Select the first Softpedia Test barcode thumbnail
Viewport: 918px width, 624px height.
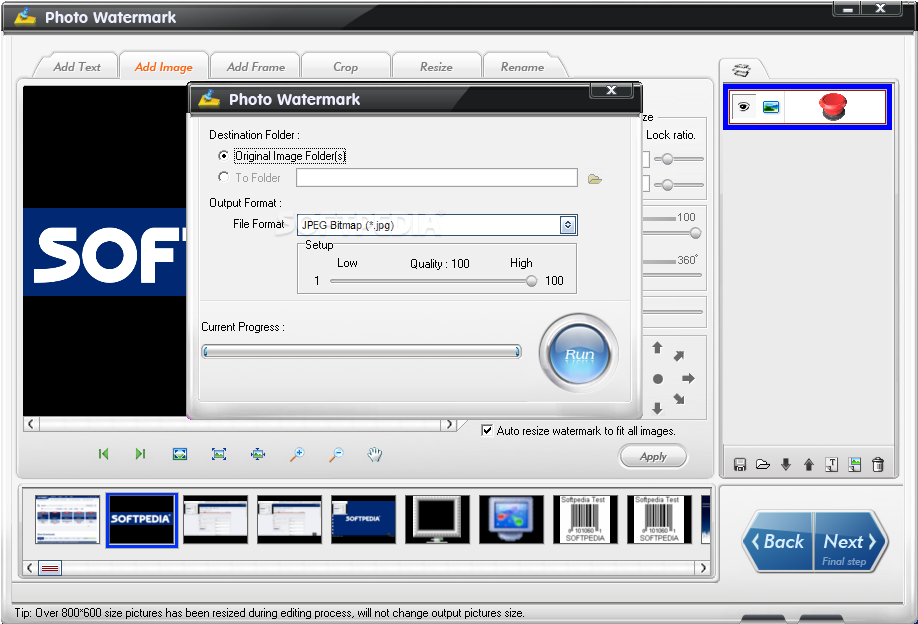pyautogui.click(x=585, y=519)
